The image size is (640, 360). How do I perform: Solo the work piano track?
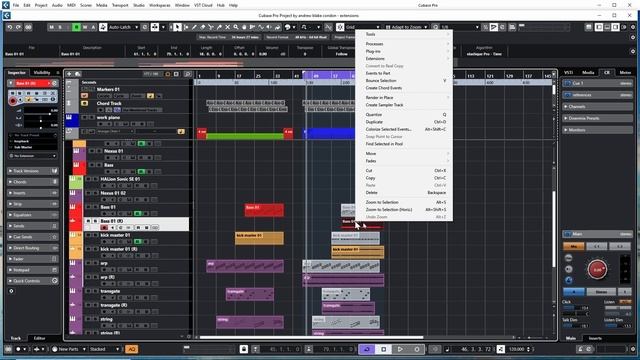pos(91,118)
